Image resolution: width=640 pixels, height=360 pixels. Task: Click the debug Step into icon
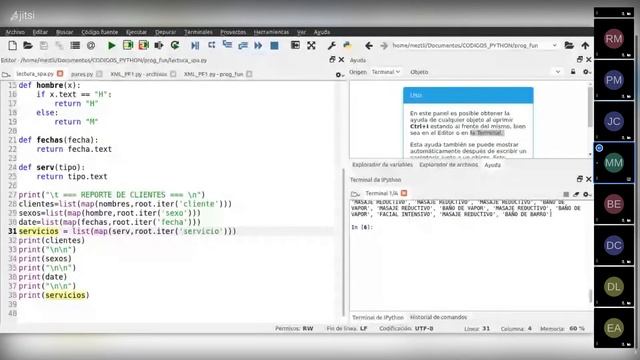coord(227,44)
